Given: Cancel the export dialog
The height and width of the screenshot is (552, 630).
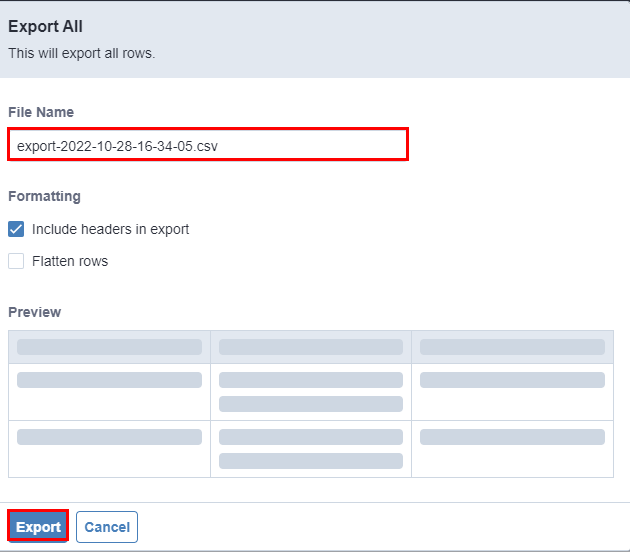Looking at the screenshot, I should (106, 527).
